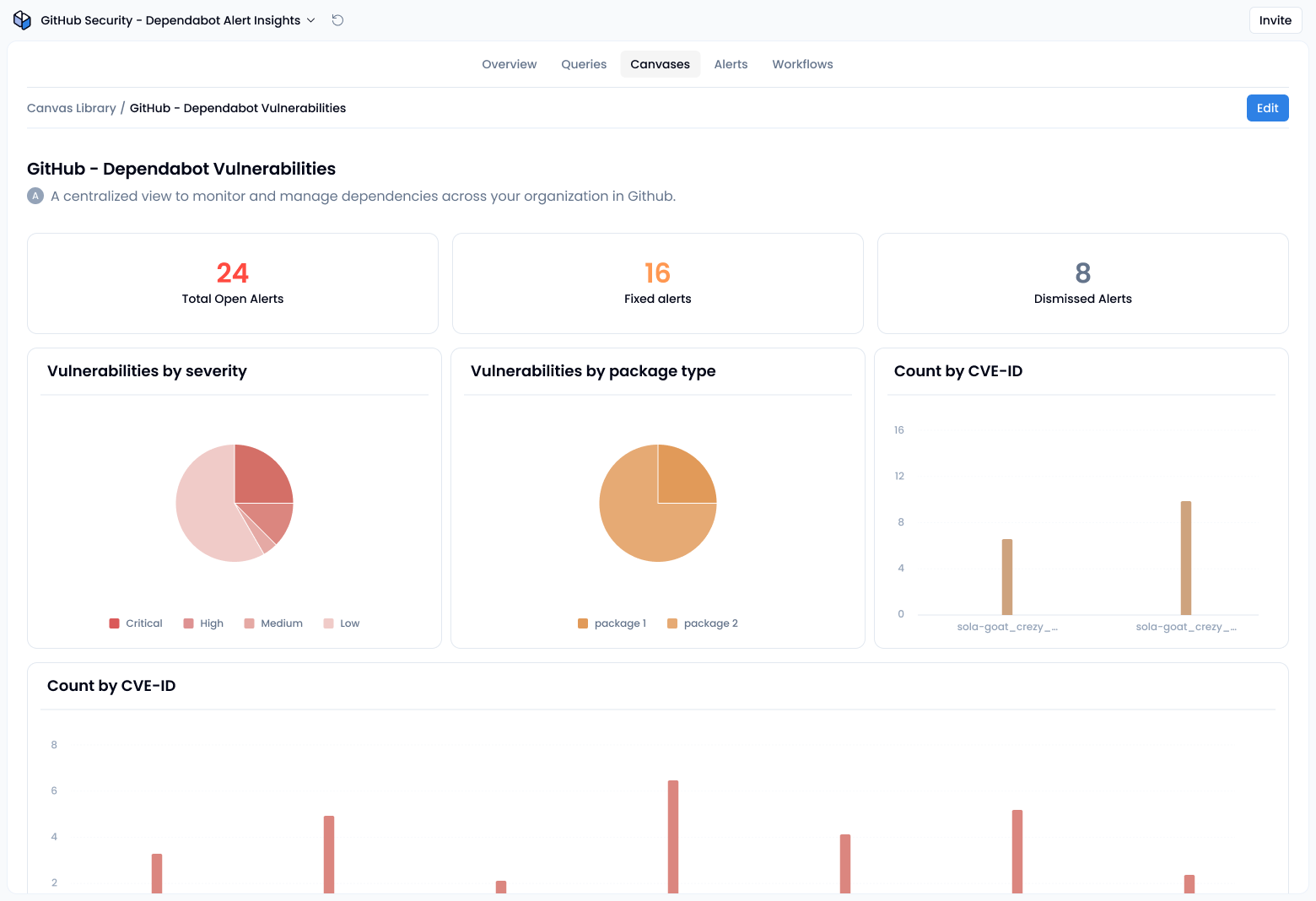
Task: Toggle package 1 legend item
Action: pos(612,623)
